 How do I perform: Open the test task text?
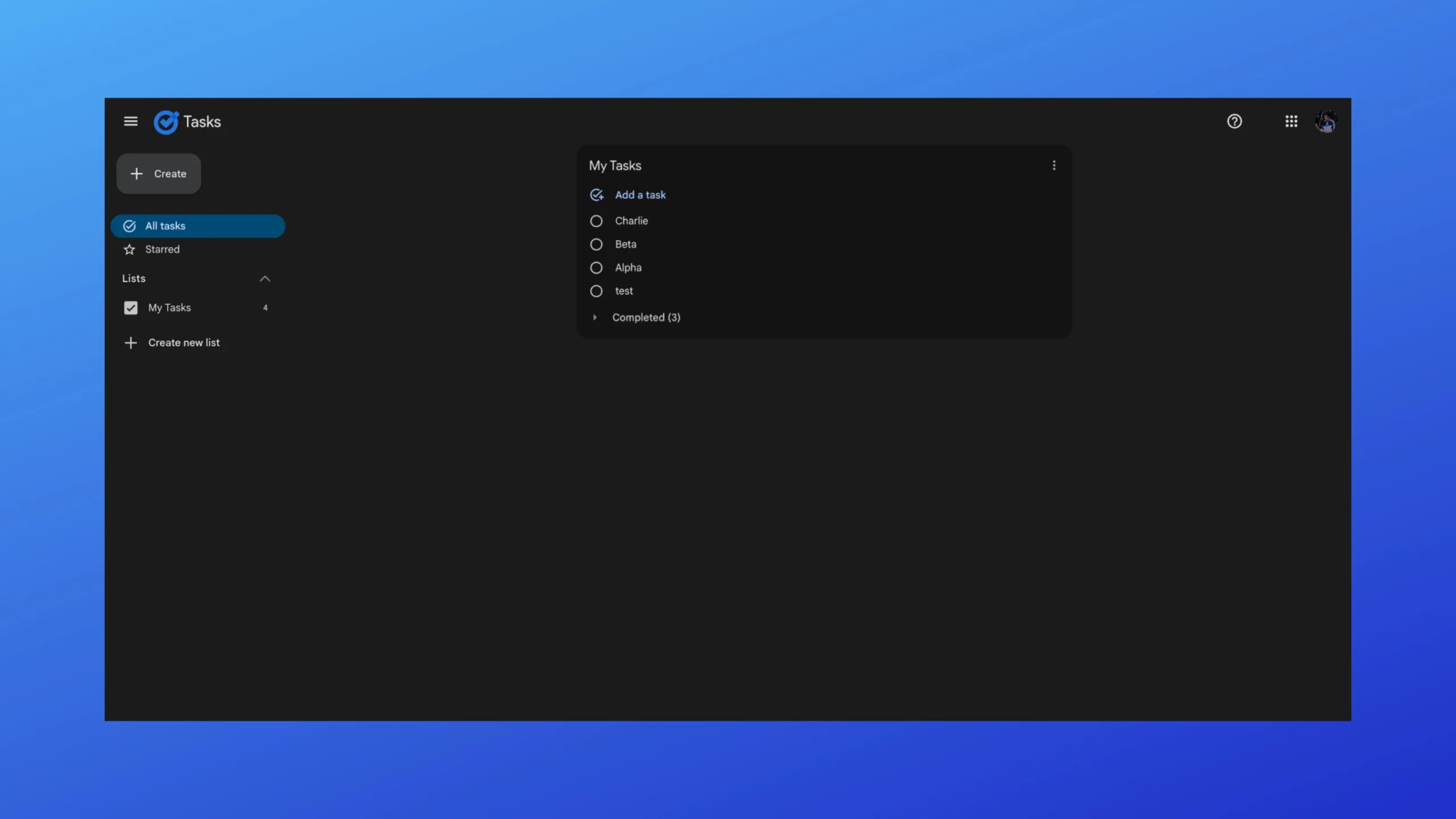(x=624, y=291)
